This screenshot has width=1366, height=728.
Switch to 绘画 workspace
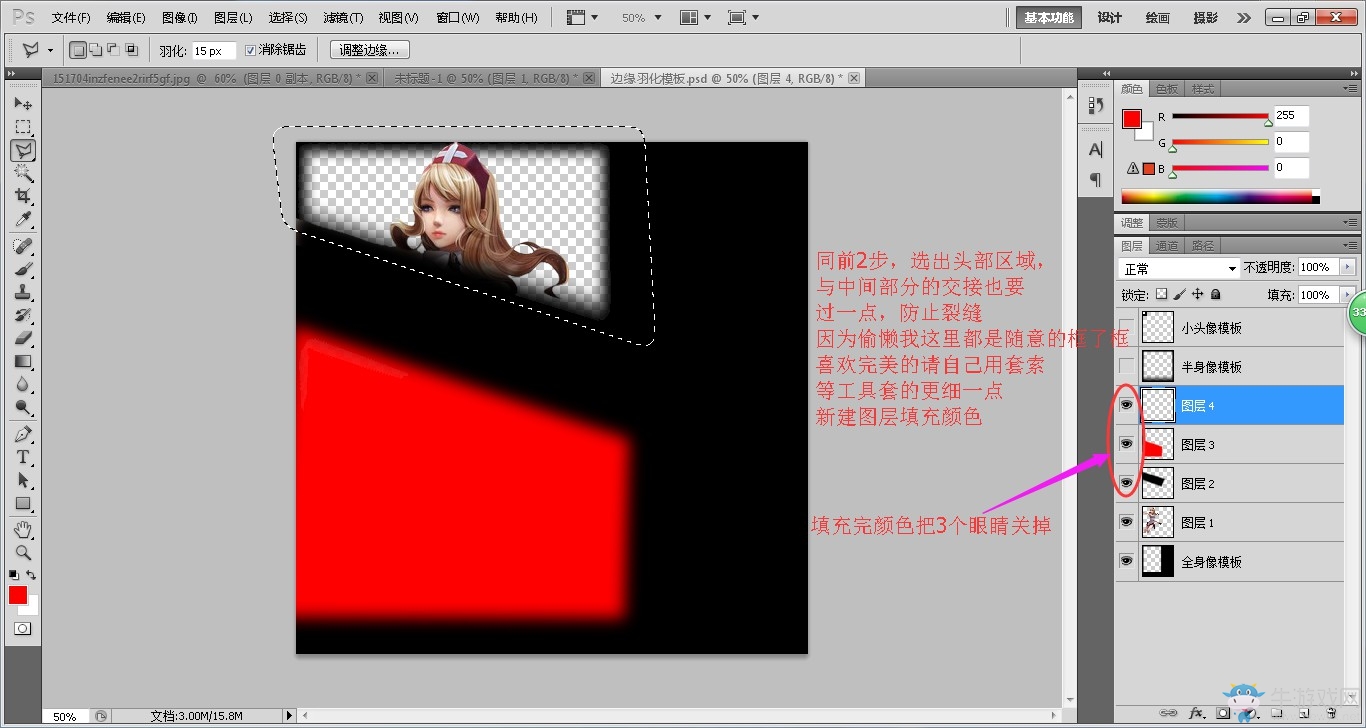(x=1158, y=18)
